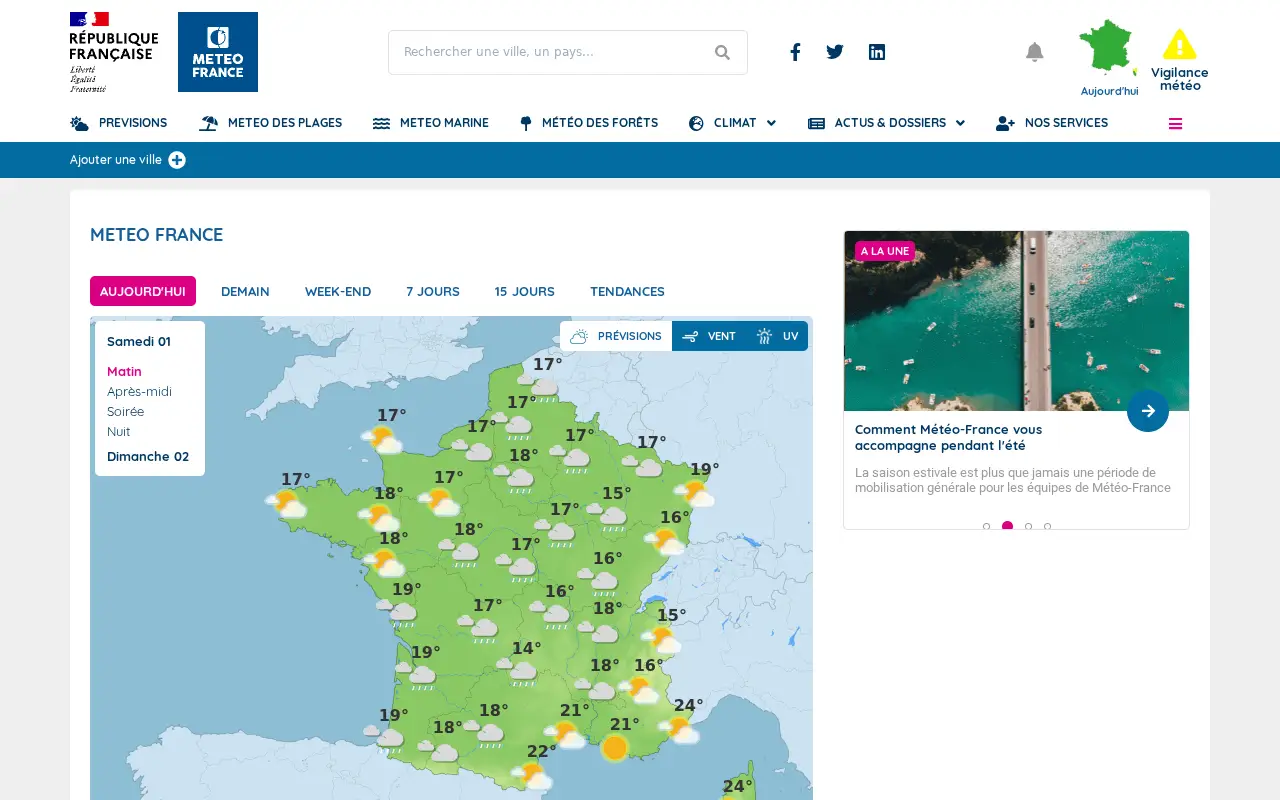
Task: Click the notification bell icon
Action: click(x=1035, y=52)
